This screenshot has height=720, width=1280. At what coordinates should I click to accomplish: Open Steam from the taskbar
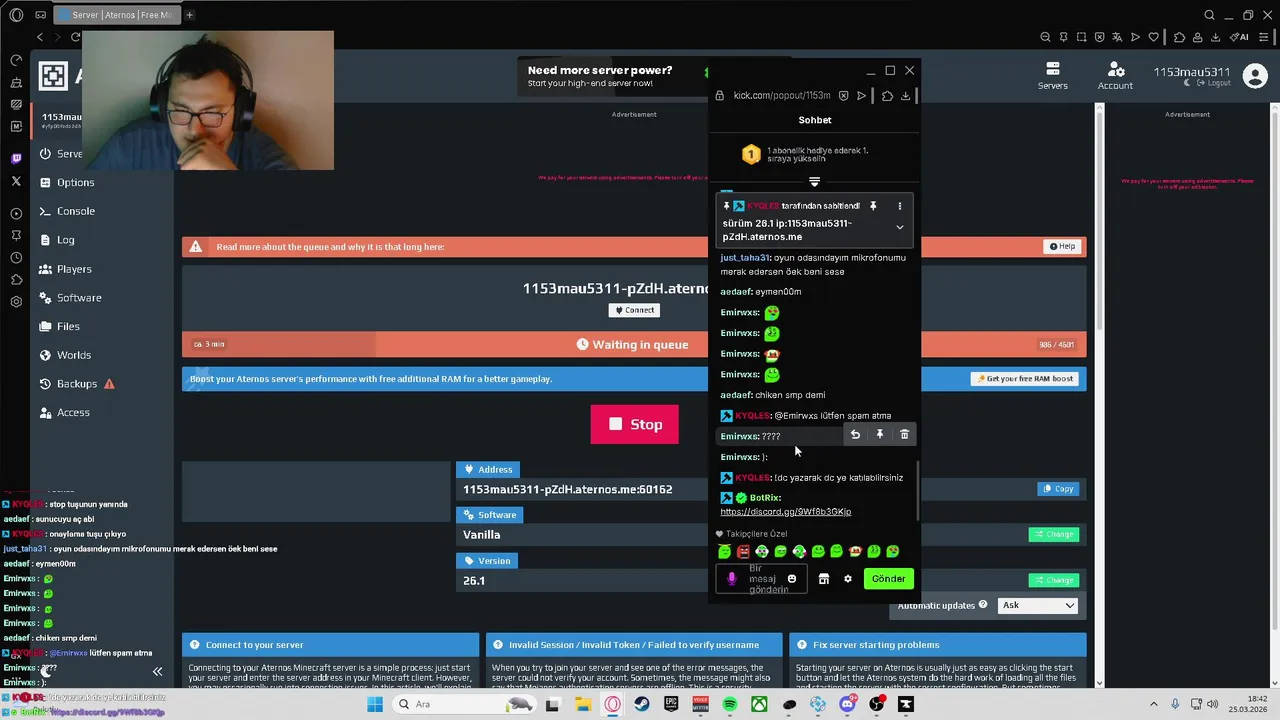641,704
